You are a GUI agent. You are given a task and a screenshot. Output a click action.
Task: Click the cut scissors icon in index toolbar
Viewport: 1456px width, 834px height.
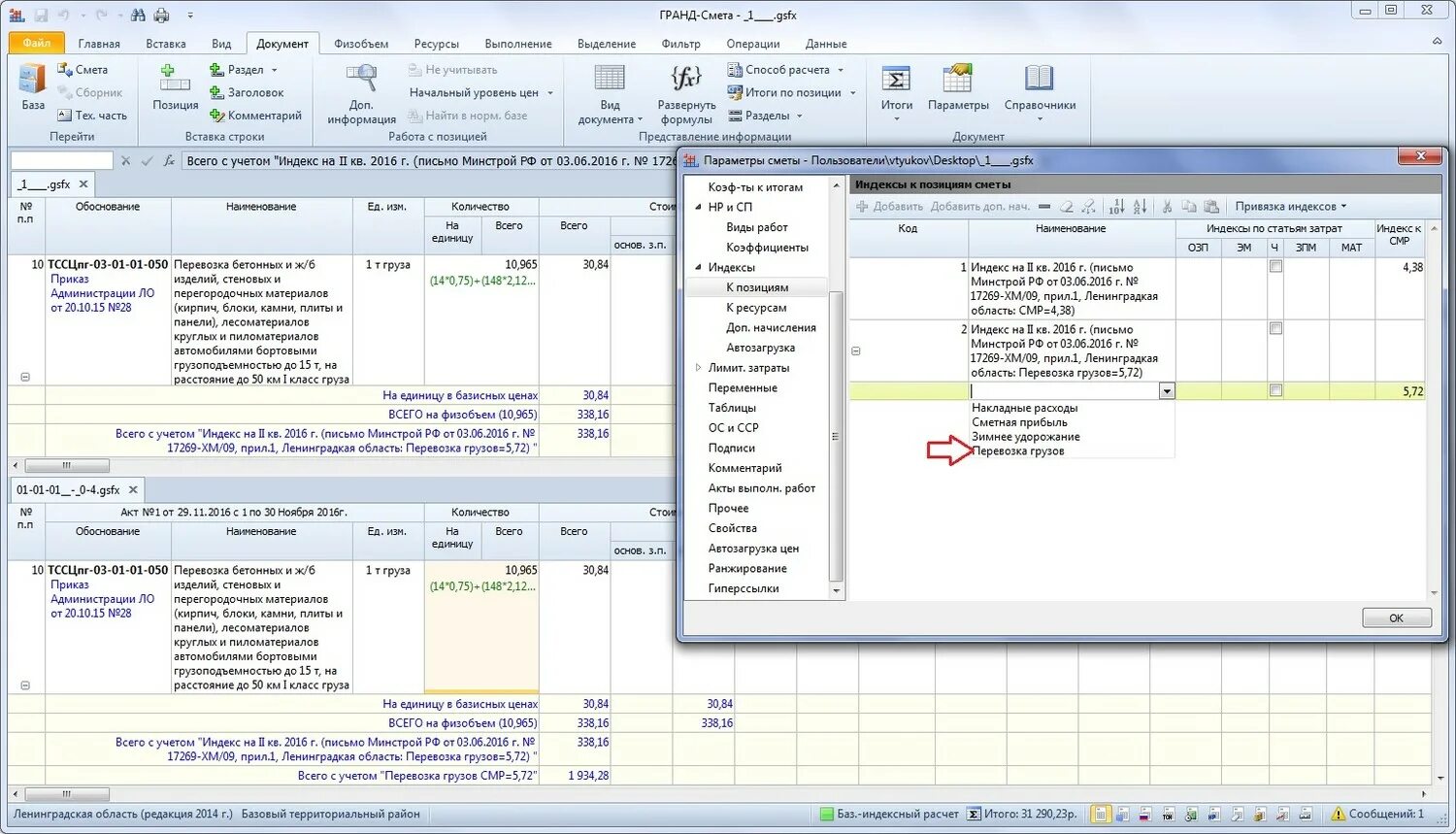tap(1168, 207)
